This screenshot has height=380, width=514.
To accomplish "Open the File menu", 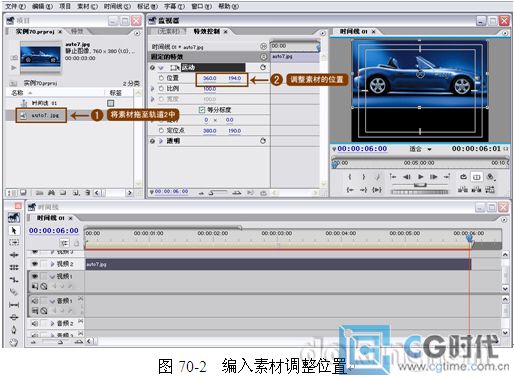I will pyautogui.click(x=15, y=6).
